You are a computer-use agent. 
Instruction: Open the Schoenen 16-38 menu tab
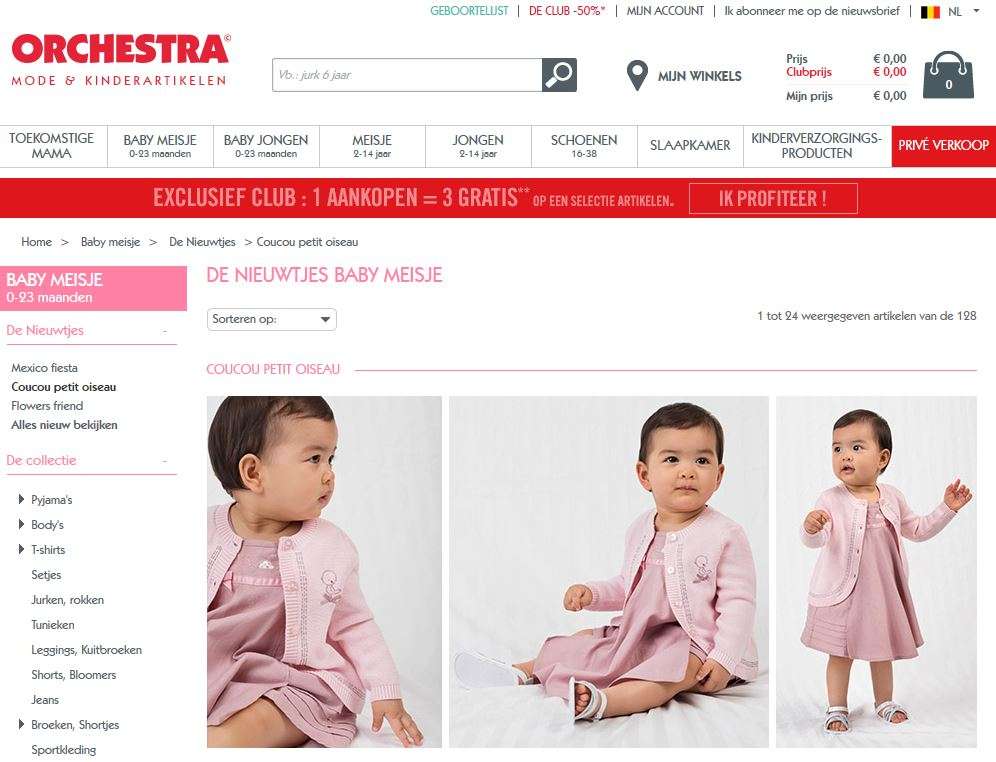[584, 146]
